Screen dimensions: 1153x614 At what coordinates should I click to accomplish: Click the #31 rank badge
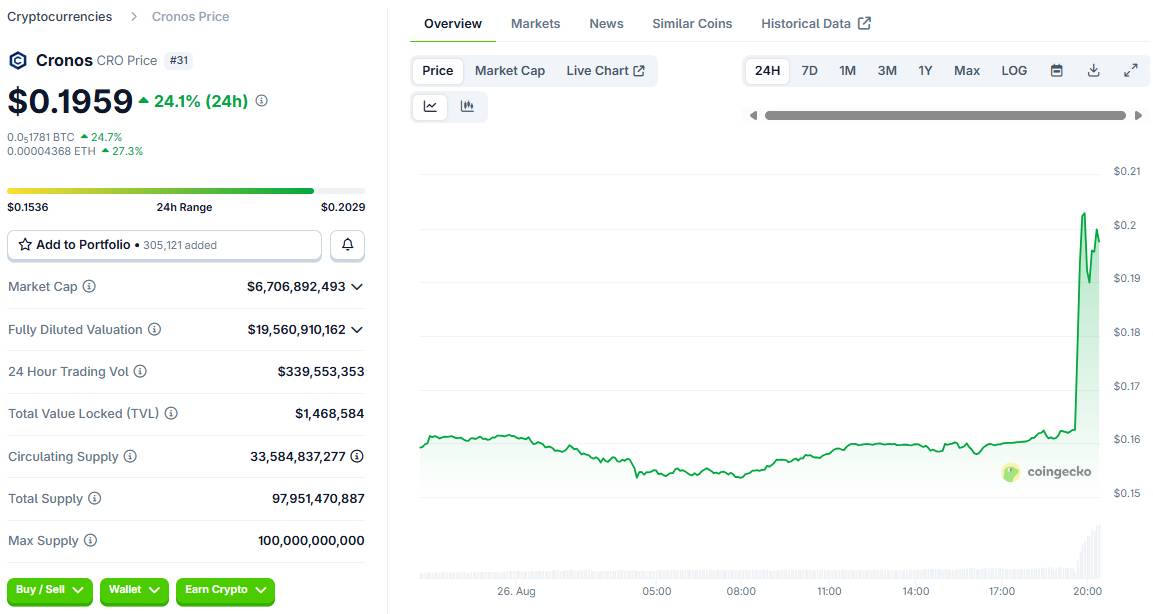click(x=179, y=60)
